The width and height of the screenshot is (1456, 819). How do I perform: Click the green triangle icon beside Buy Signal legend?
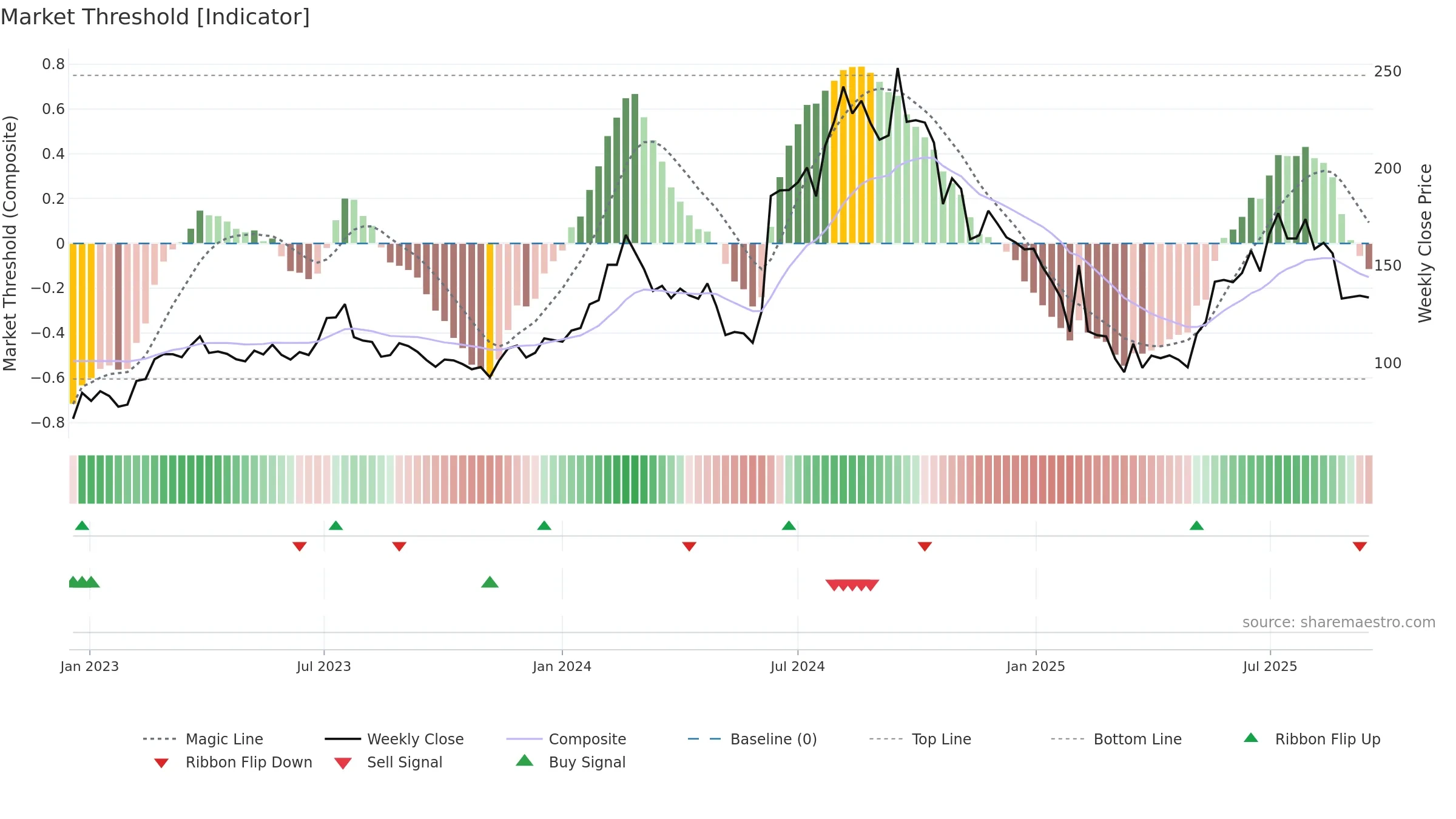[x=525, y=760]
